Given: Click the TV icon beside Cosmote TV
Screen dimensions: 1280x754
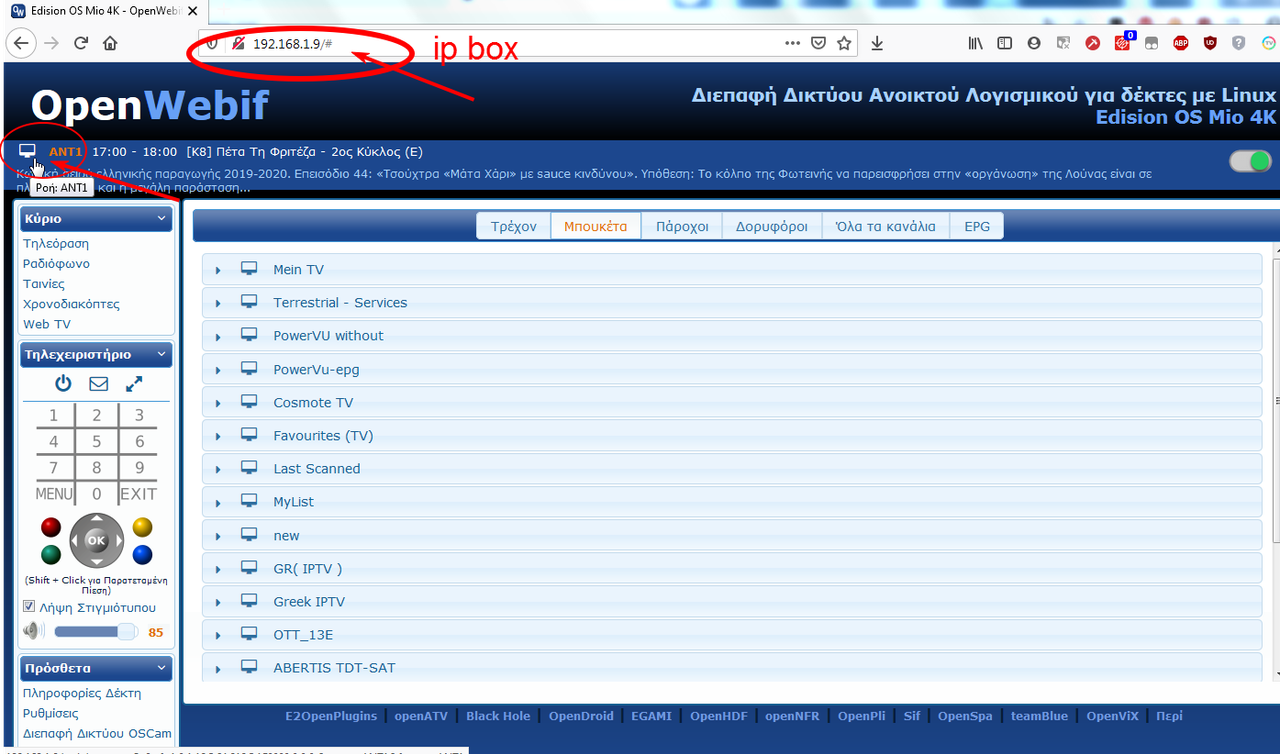Looking at the screenshot, I should coord(249,402).
